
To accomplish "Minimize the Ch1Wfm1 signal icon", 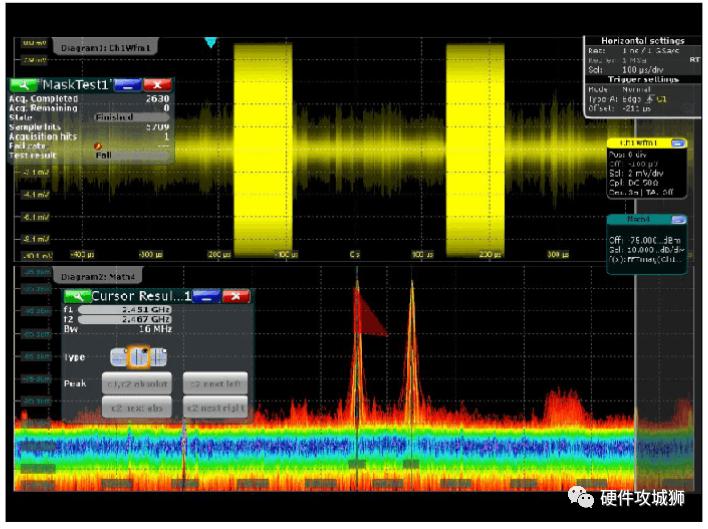I will coord(677,143).
